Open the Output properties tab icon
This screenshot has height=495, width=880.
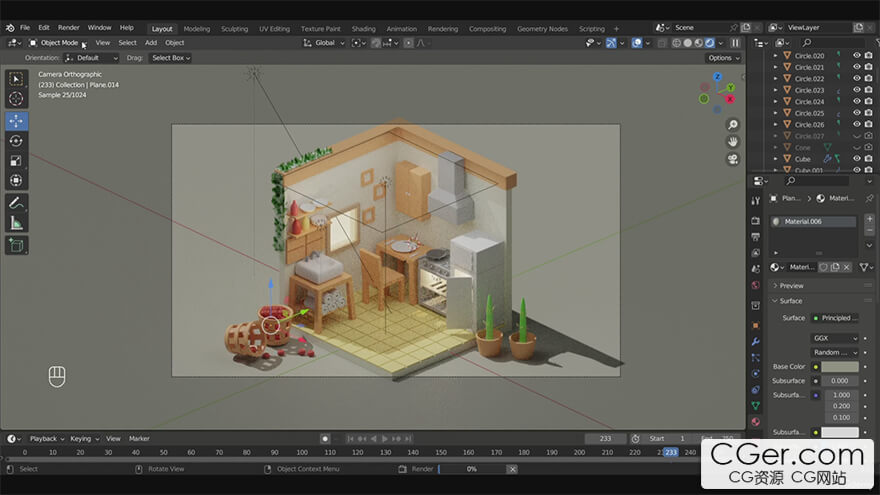[755, 236]
